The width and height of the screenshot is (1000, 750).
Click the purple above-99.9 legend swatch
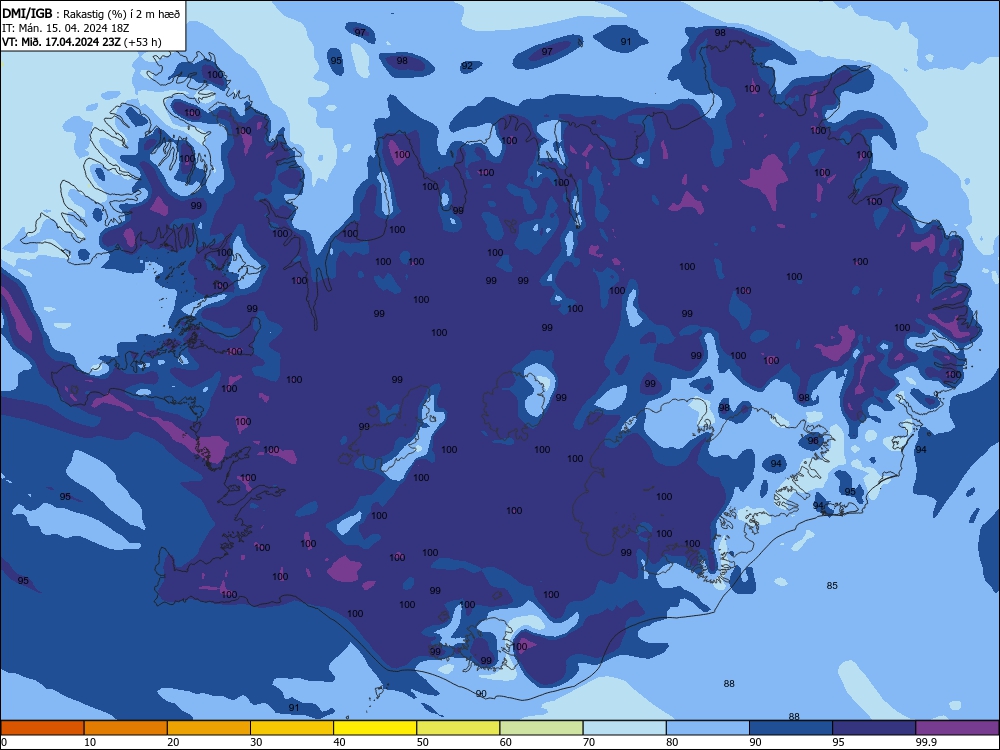tap(957, 728)
